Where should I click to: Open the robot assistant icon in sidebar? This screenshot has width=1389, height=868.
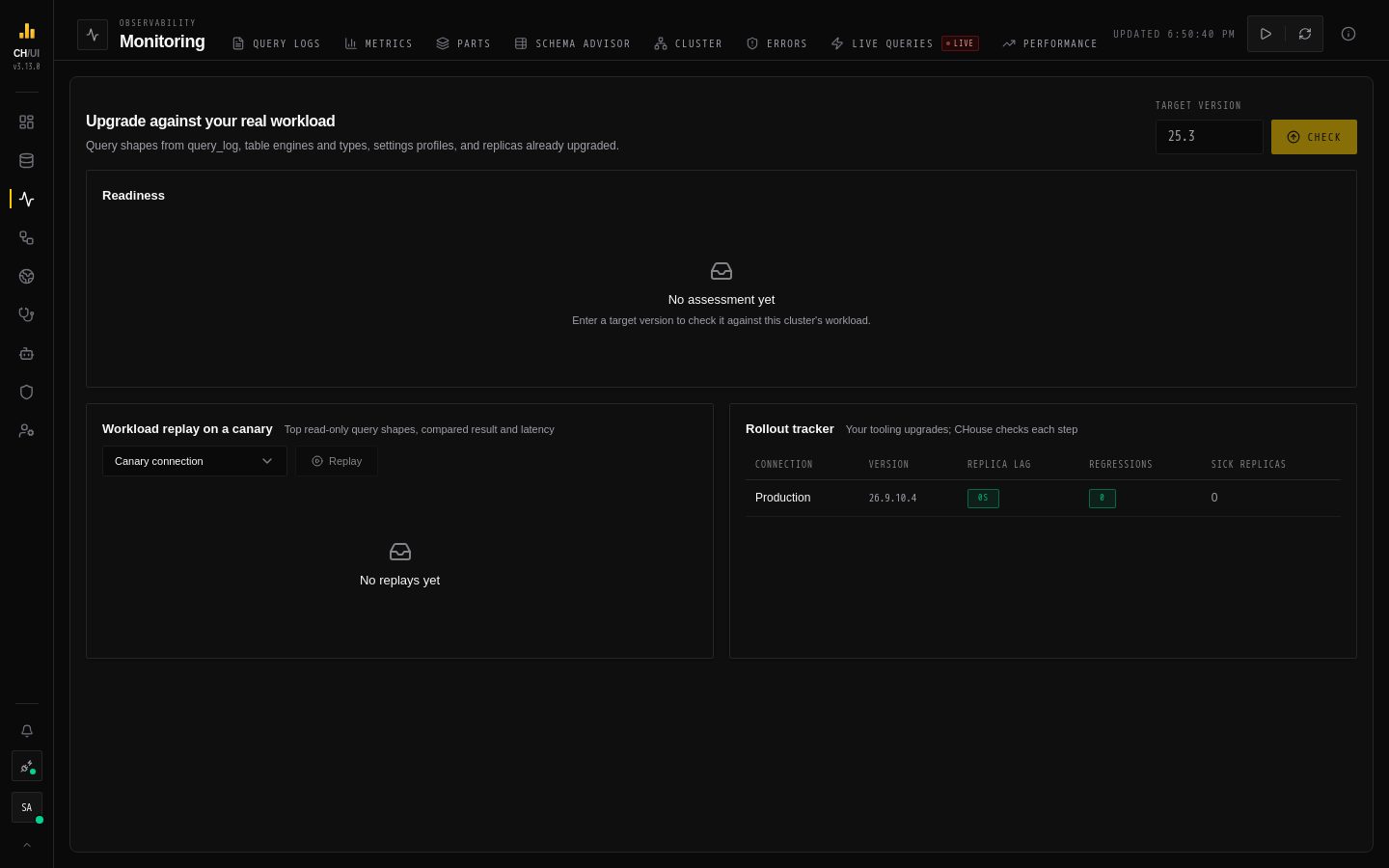26,354
